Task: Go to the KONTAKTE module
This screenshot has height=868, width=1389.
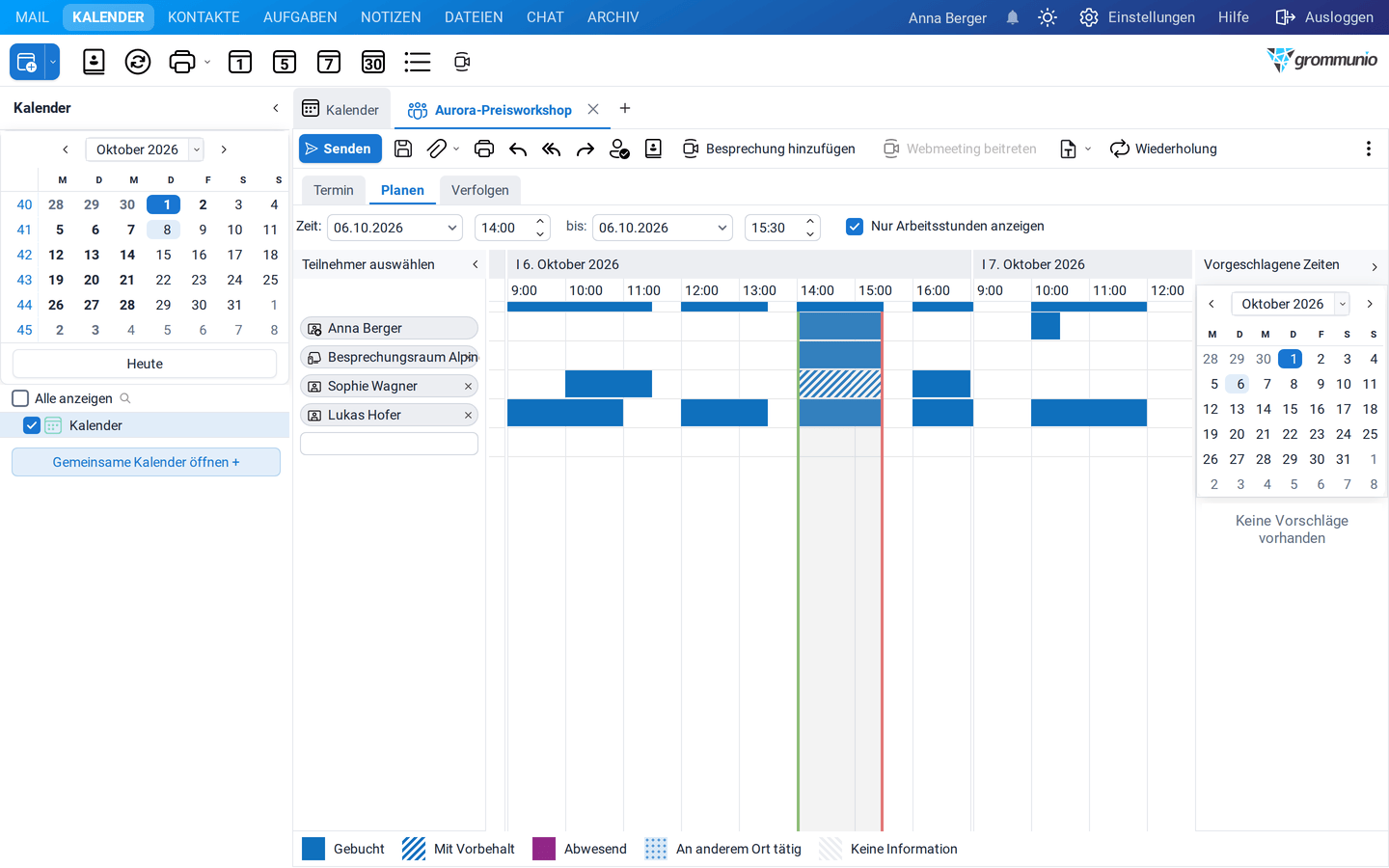Action: pos(204,17)
